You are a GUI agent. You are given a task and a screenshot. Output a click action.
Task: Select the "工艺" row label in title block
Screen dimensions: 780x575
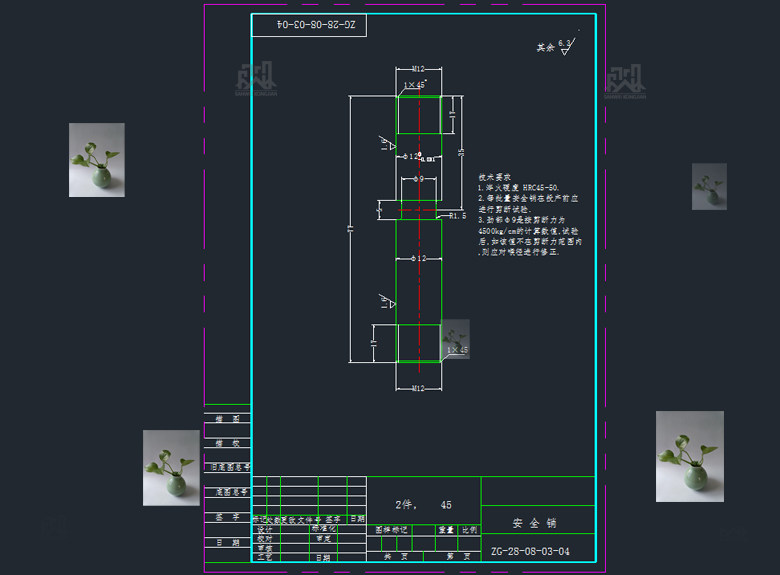[x=266, y=557]
